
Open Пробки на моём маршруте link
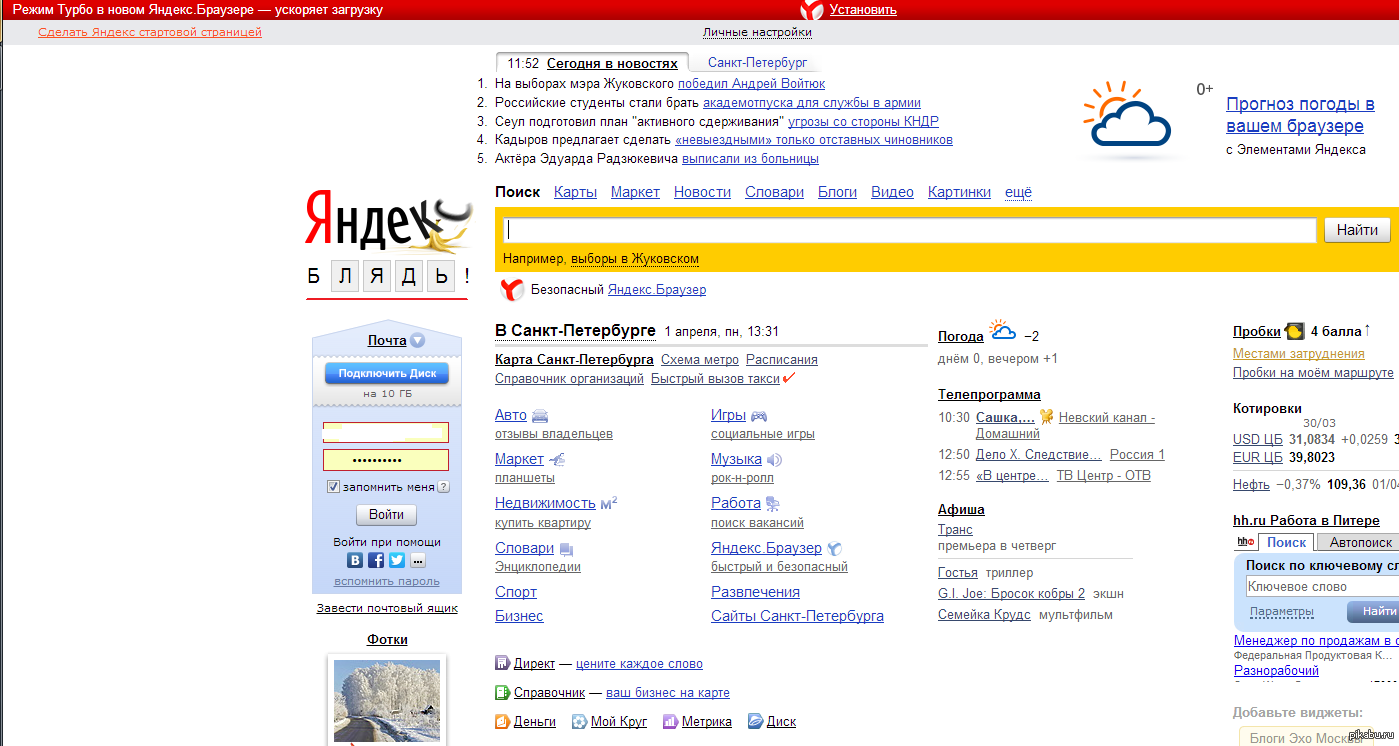point(1313,373)
